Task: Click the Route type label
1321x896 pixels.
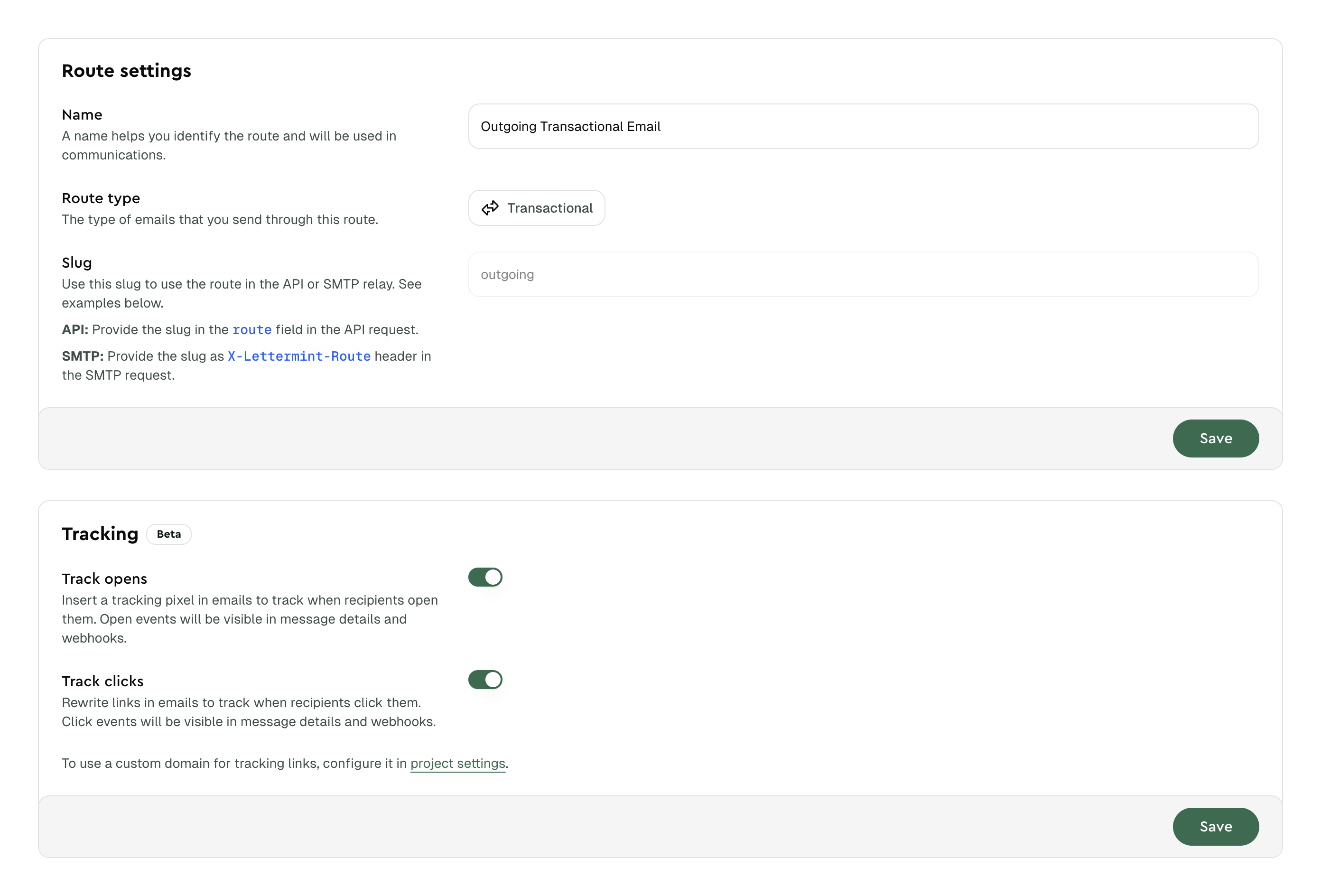Action: [101, 198]
